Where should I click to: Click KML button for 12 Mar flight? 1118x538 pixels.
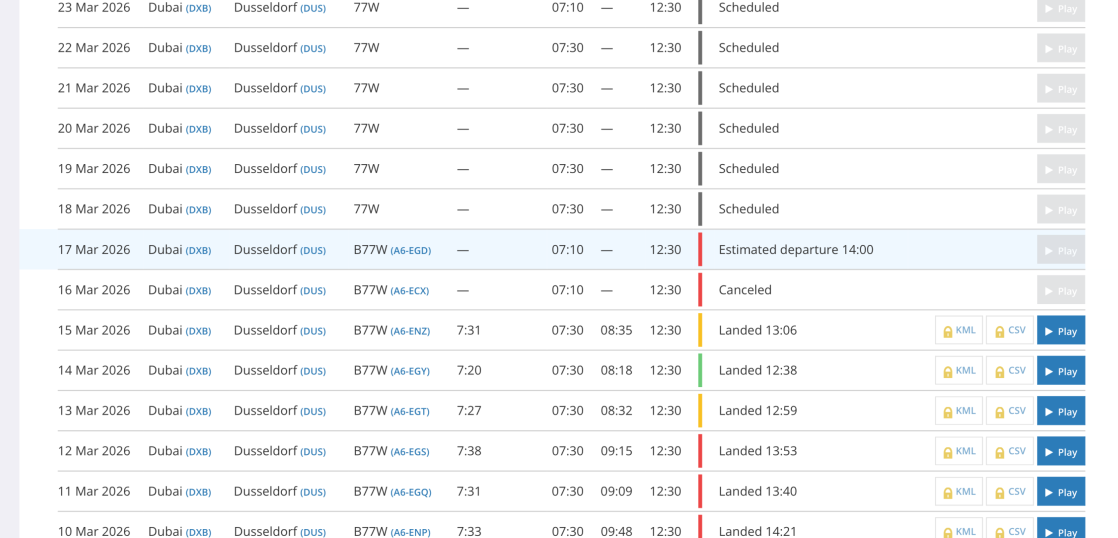[x=958, y=451]
